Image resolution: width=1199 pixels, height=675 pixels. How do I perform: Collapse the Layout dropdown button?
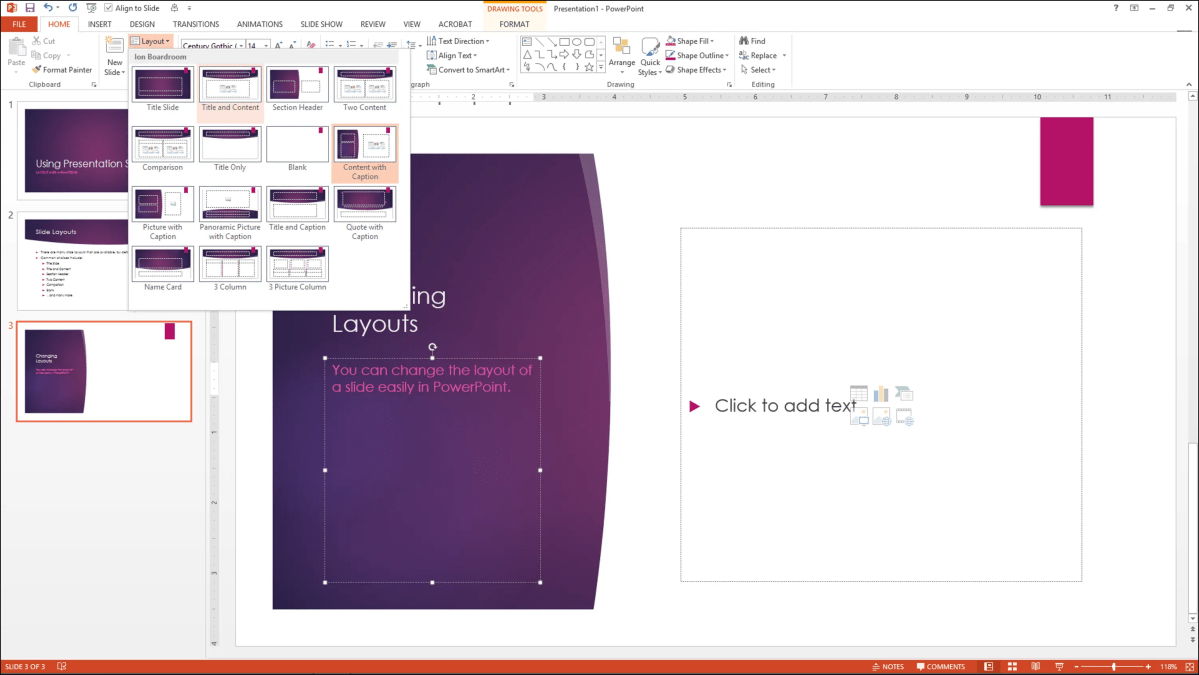(x=151, y=41)
